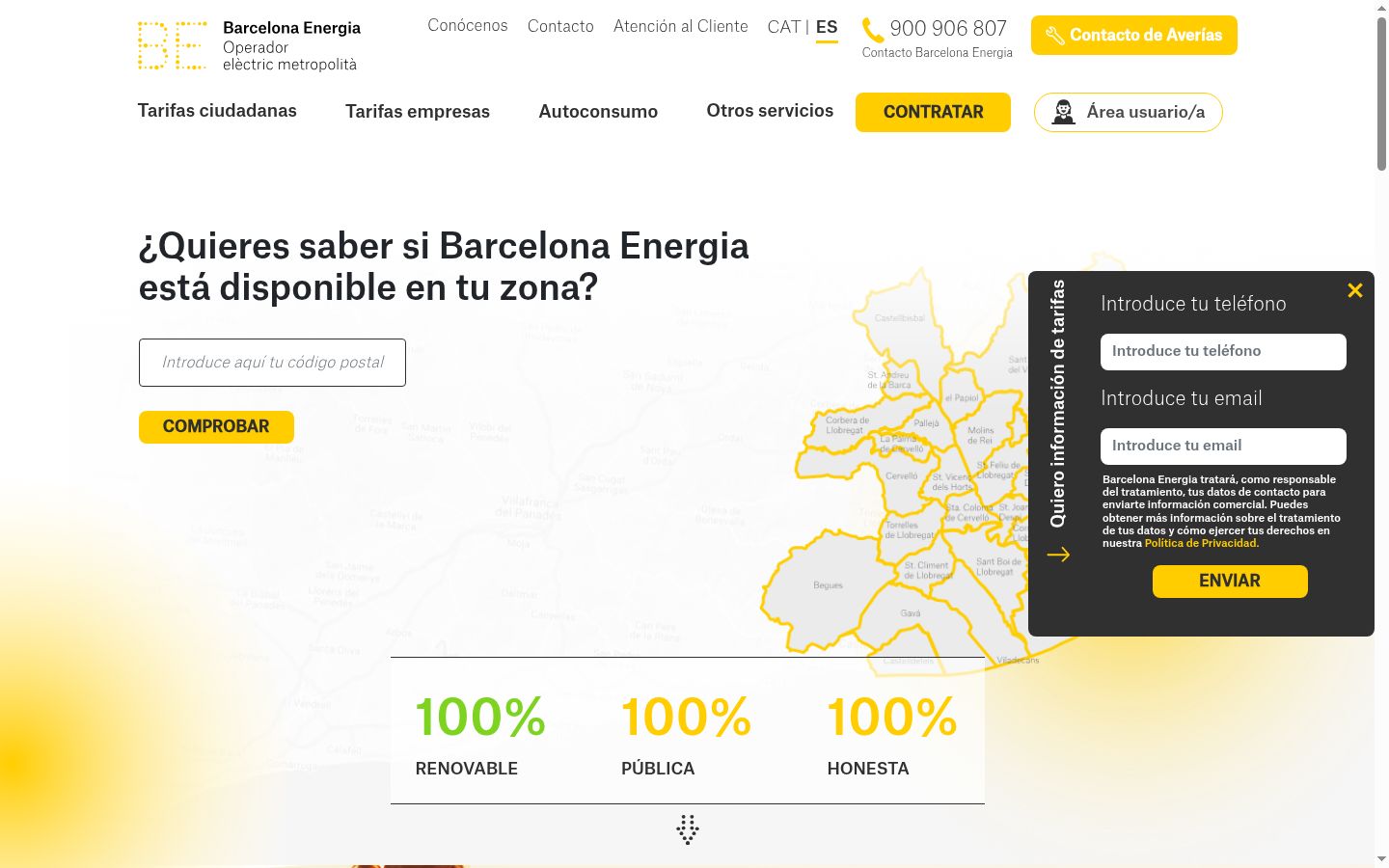Click the 'Quiero información de tarifas' vertical label
Image resolution: width=1389 pixels, height=868 pixels.
[x=1058, y=404]
